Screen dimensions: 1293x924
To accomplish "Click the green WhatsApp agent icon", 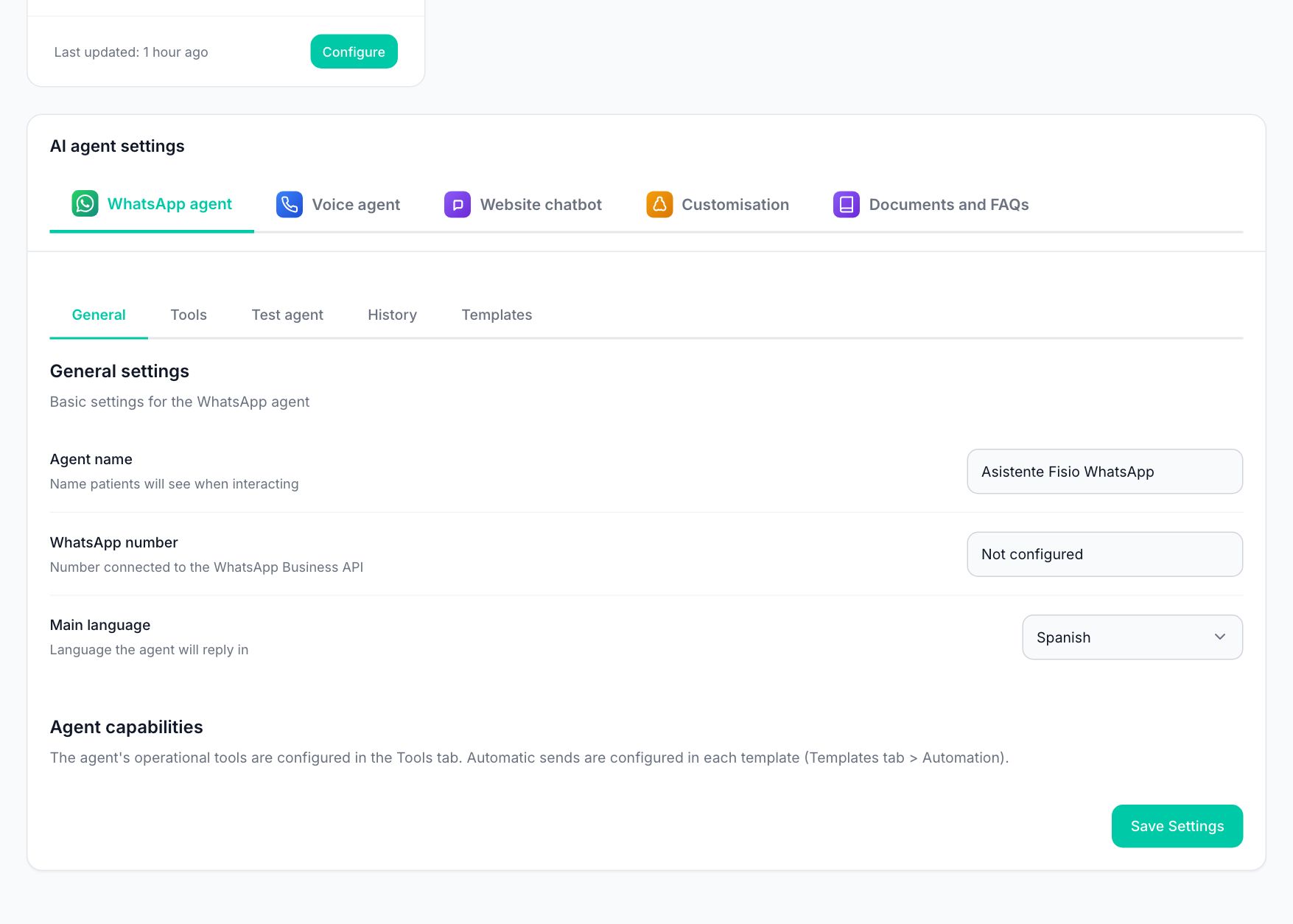I will click(85, 203).
